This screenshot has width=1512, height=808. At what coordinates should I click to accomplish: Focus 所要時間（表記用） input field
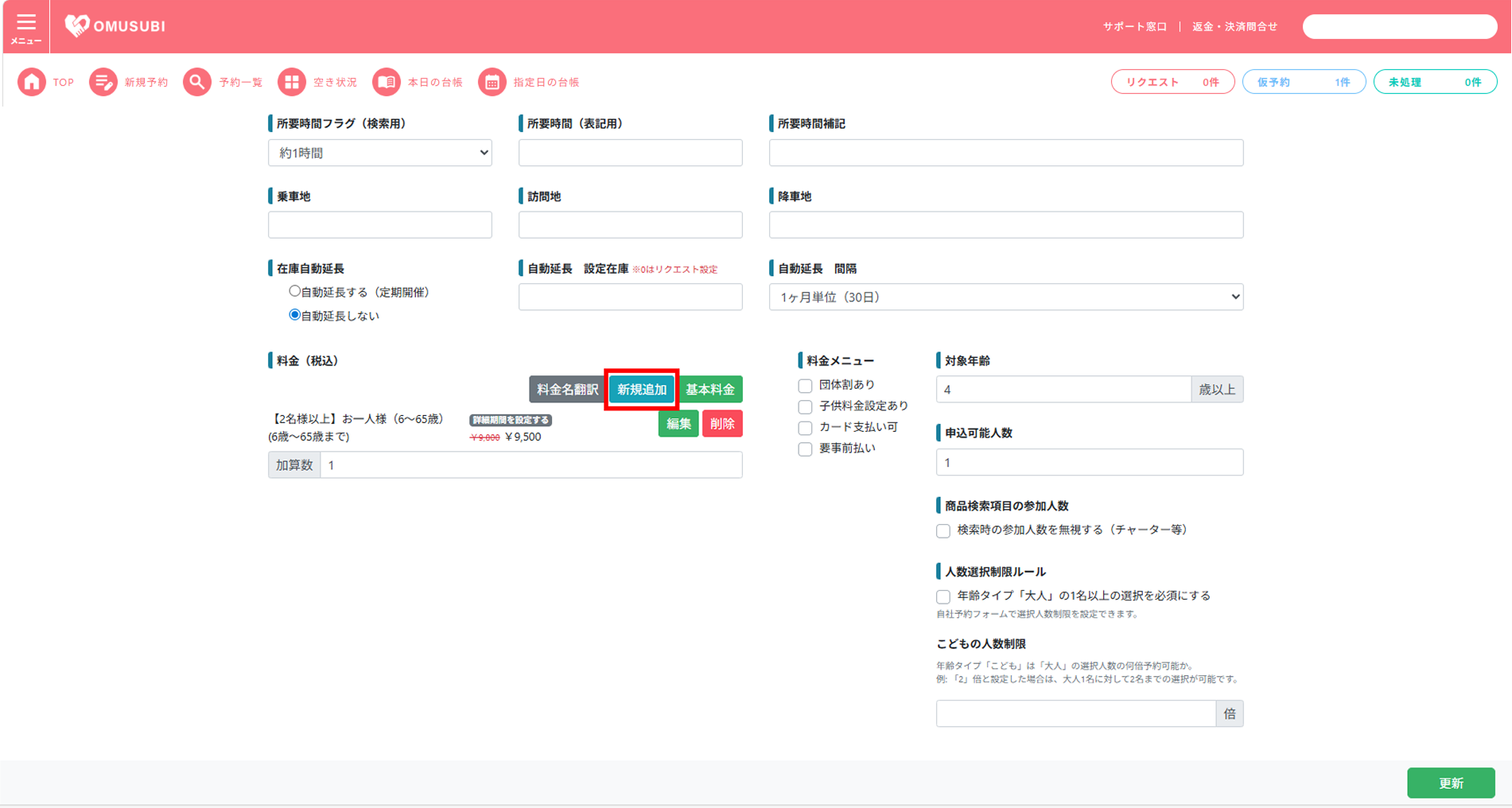click(x=631, y=153)
